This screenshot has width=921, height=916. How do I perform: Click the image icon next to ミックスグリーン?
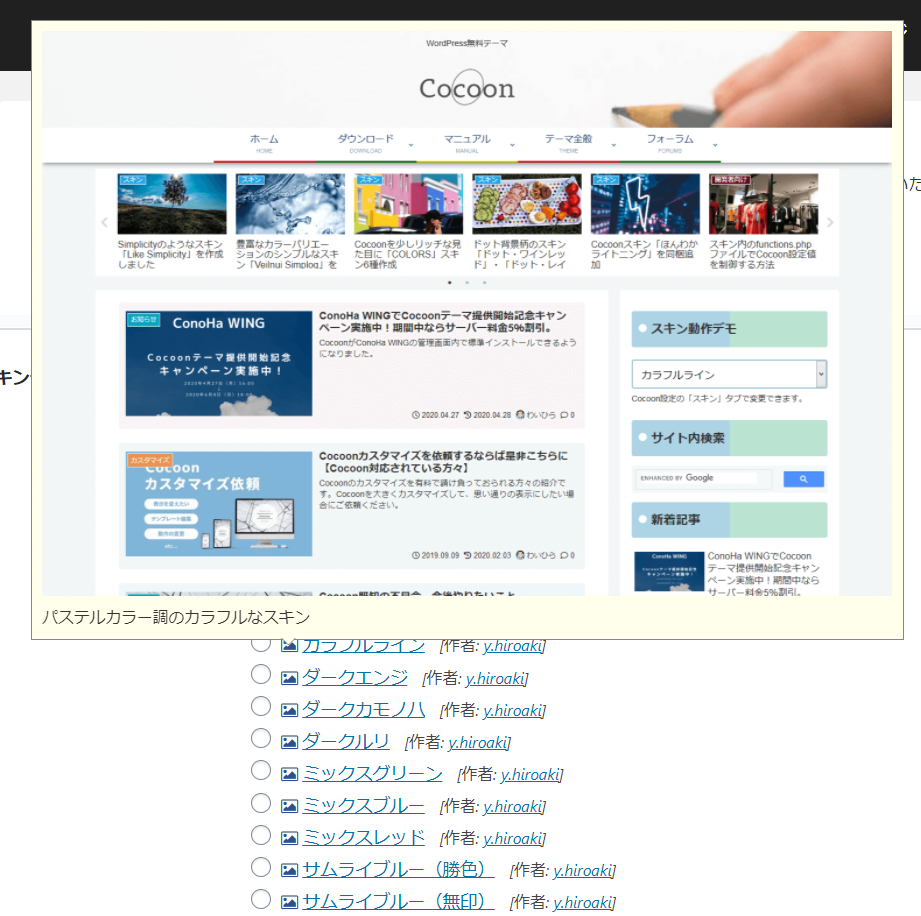[289, 774]
